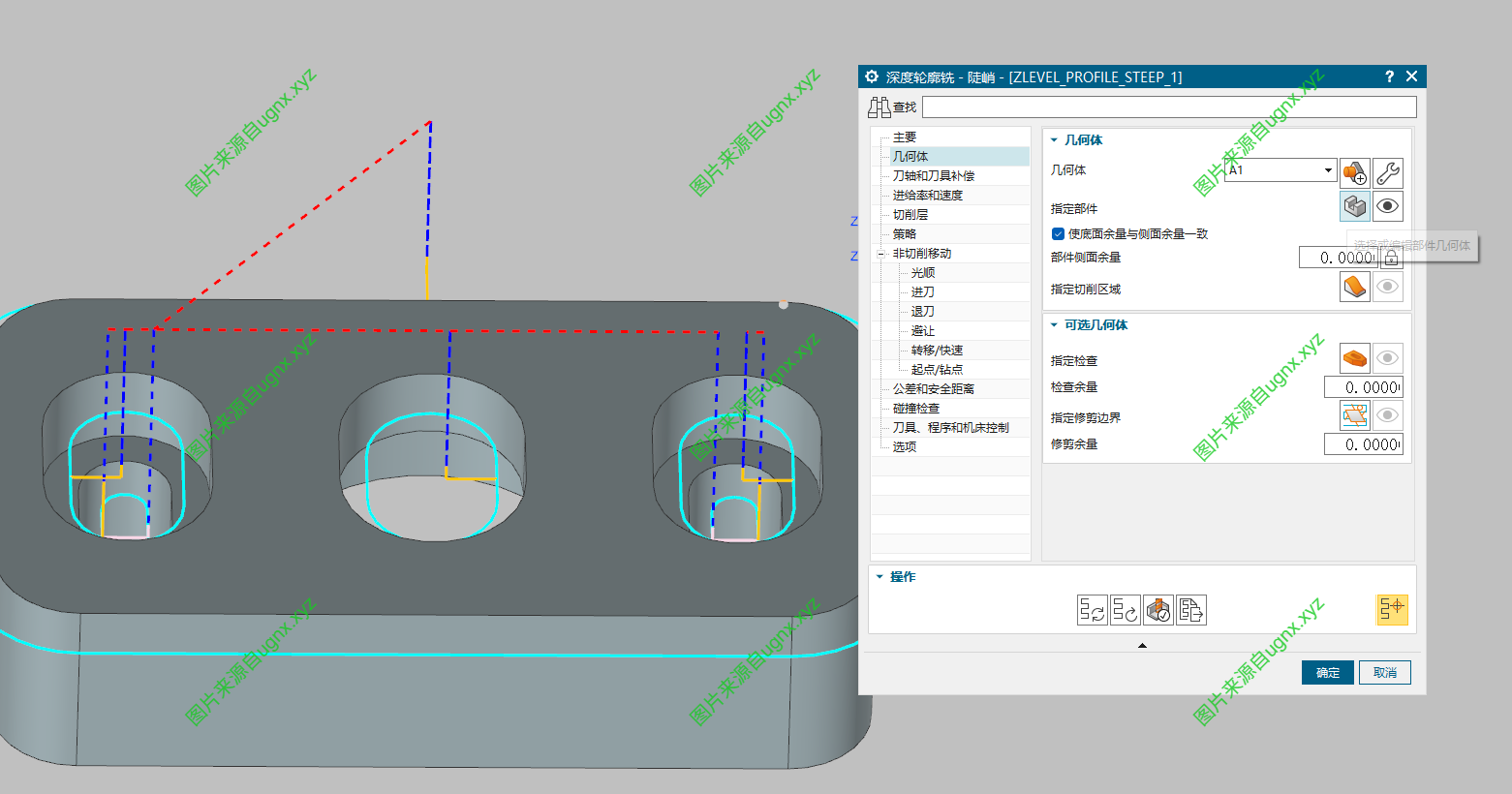This screenshot has height=794, width=1512.
Task: Select 切削层 in the left tree
Action: (x=910, y=215)
